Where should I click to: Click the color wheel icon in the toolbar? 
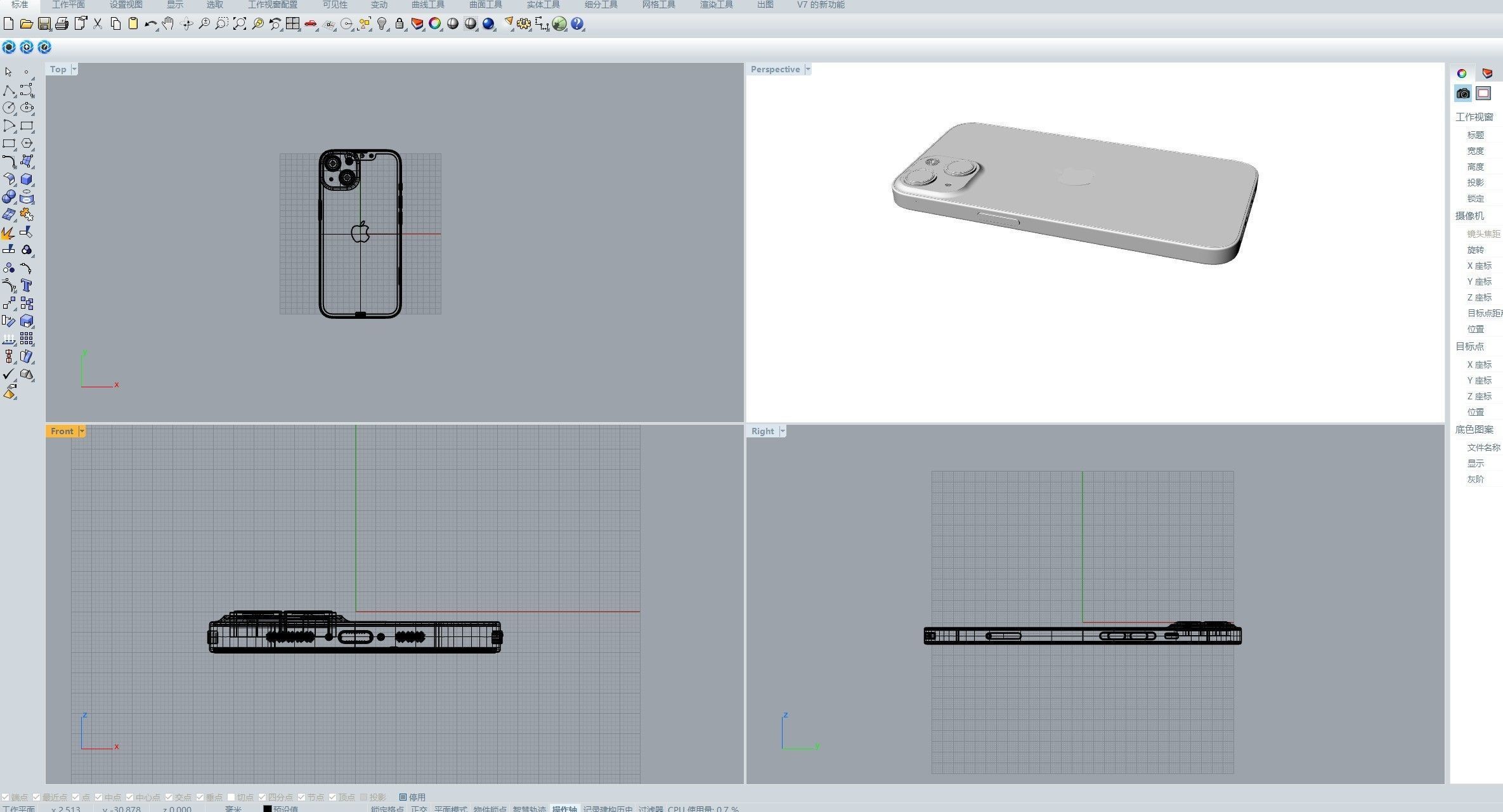point(435,24)
